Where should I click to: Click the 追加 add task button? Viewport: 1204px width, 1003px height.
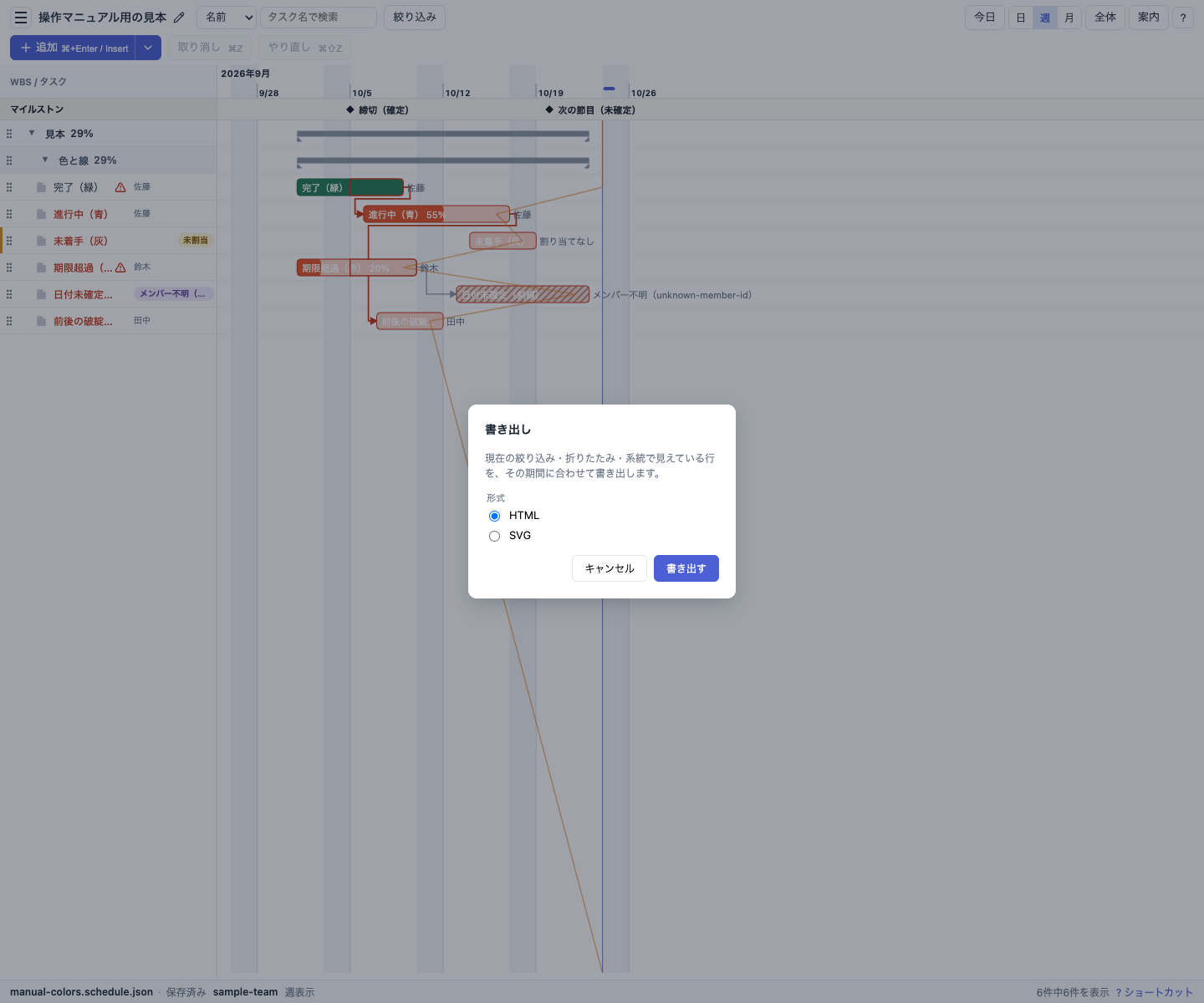coord(74,48)
